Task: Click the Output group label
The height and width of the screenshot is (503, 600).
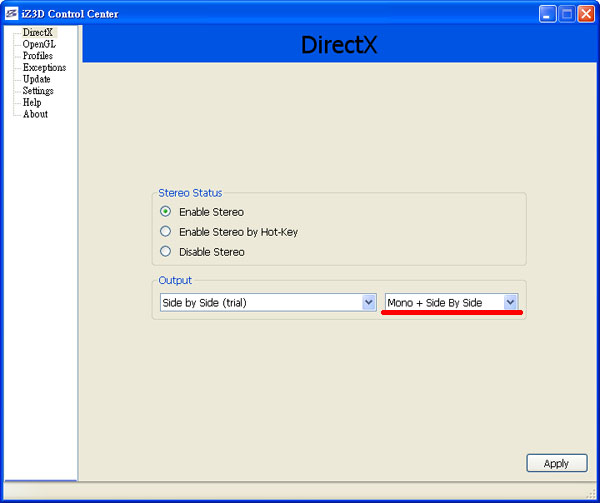Action: pyautogui.click(x=175, y=280)
